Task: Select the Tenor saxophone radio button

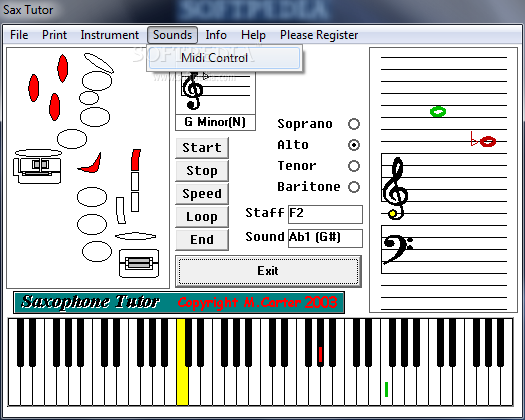Action: pos(354,166)
